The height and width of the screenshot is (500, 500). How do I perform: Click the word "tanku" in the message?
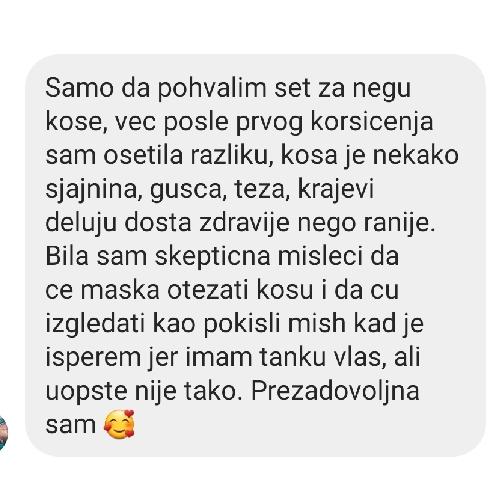pyautogui.click(x=293, y=357)
